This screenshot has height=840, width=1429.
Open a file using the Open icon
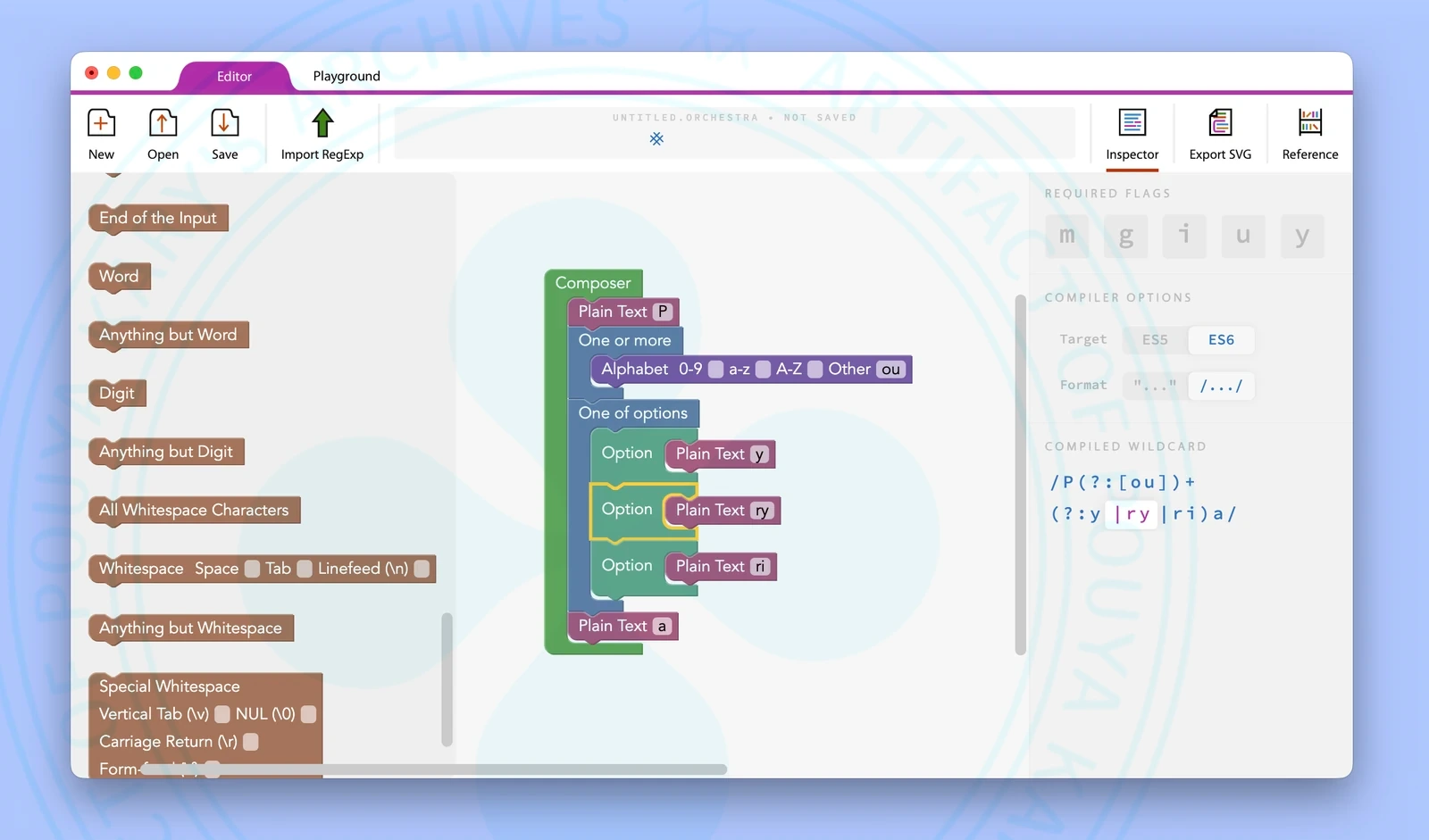coord(163,122)
